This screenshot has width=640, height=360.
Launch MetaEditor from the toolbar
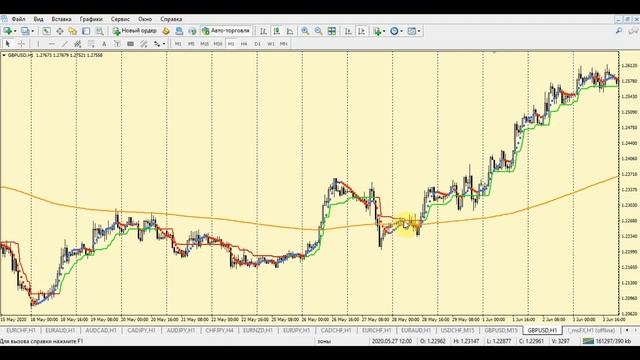166,31
